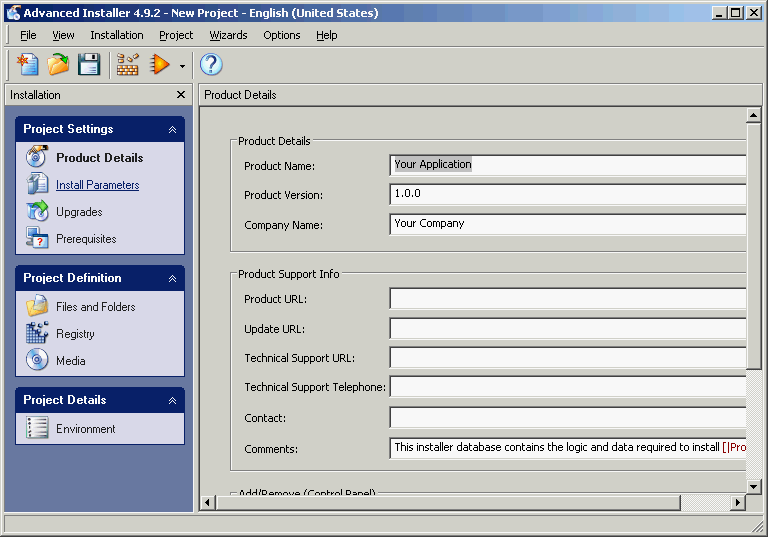Click the horizontal scrollbar right arrow
Image resolution: width=768 pixels, height=537 pixels.
[738, 502]
